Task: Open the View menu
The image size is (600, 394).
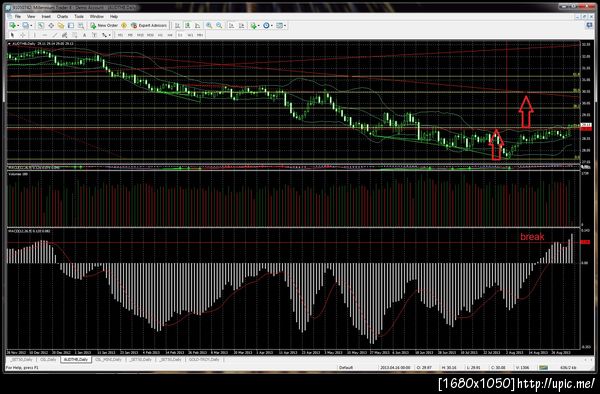Action: point(31,16)
